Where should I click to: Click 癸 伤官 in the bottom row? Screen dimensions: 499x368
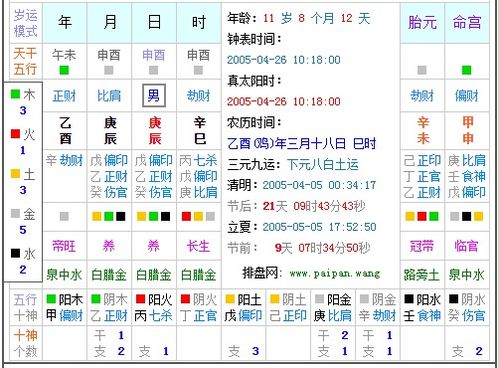tap(467, 315)
